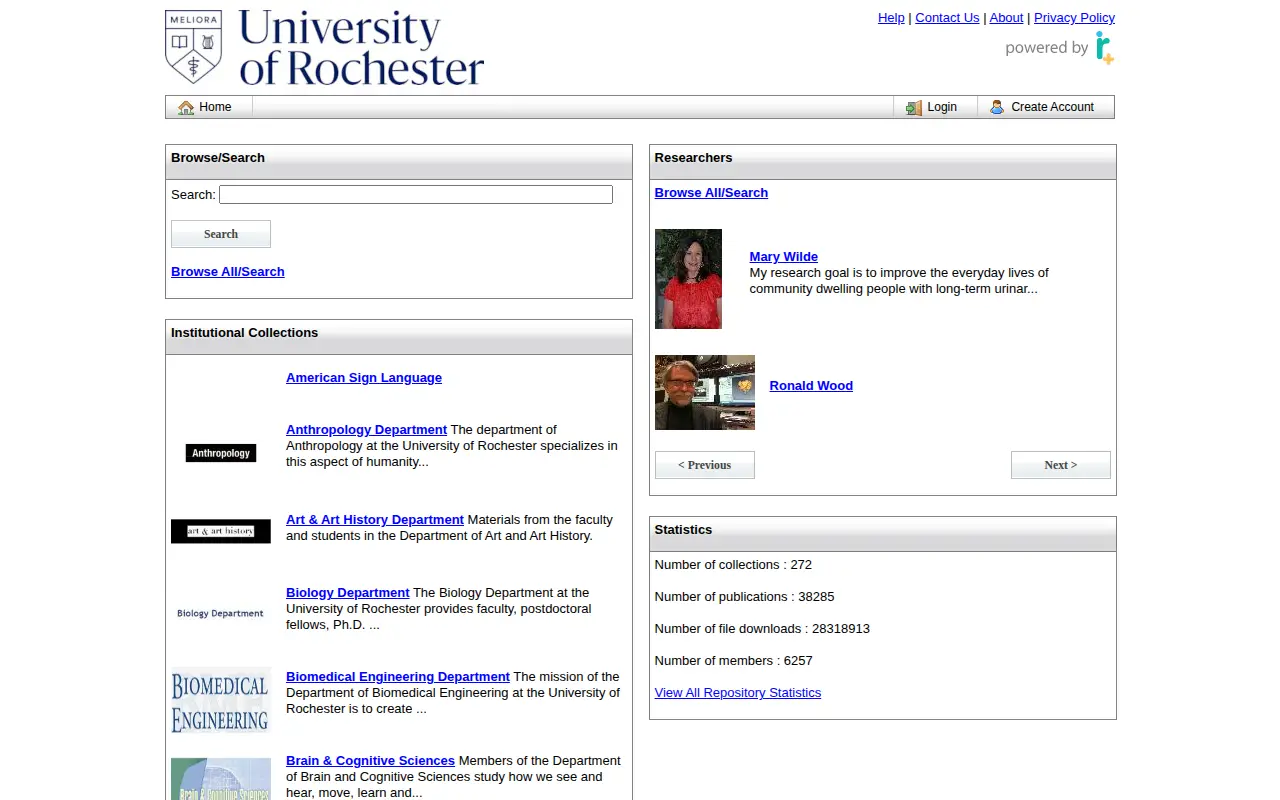Open the Create Account menu item
The width and height of the screenshot is (1280, 800).
pos(1045,107)
